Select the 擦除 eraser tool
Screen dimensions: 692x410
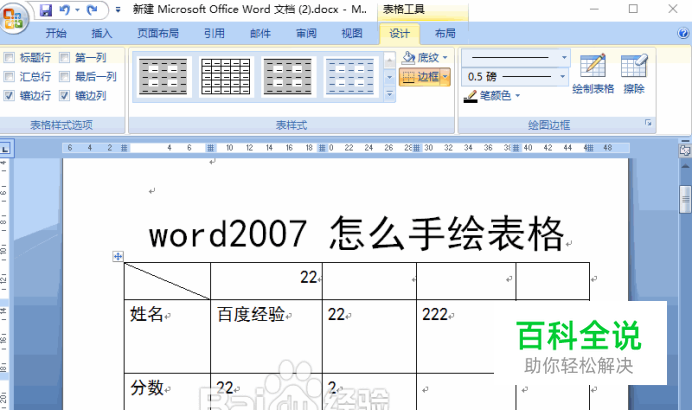[634, 74]
